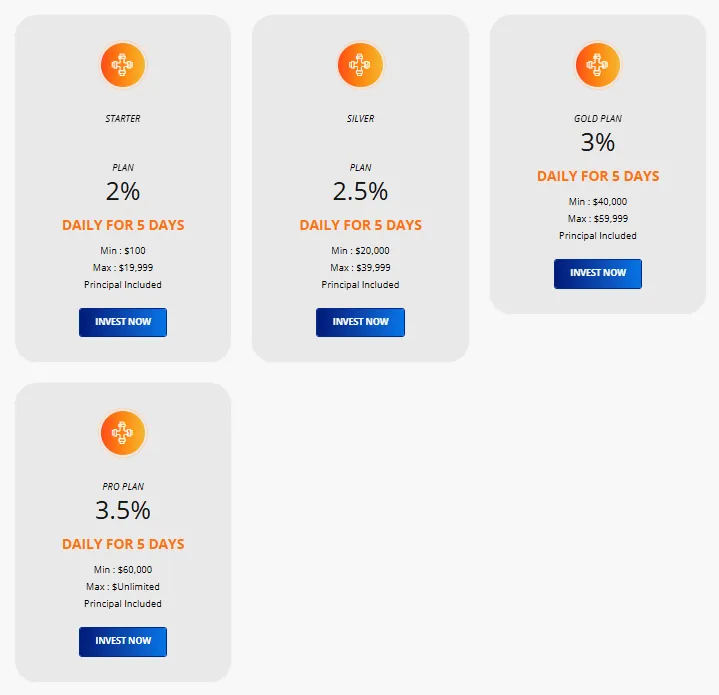Click the Gold Plan's Daily For 5 Days heading

(598, 176)
